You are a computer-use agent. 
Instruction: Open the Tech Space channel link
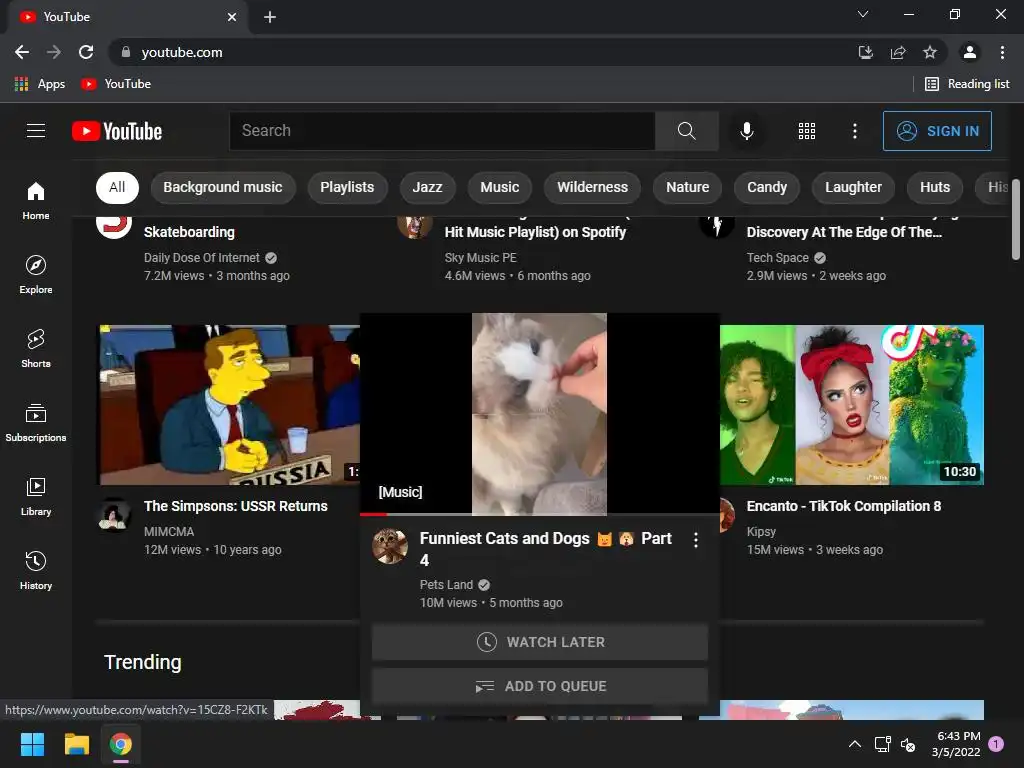coord(778,258)
